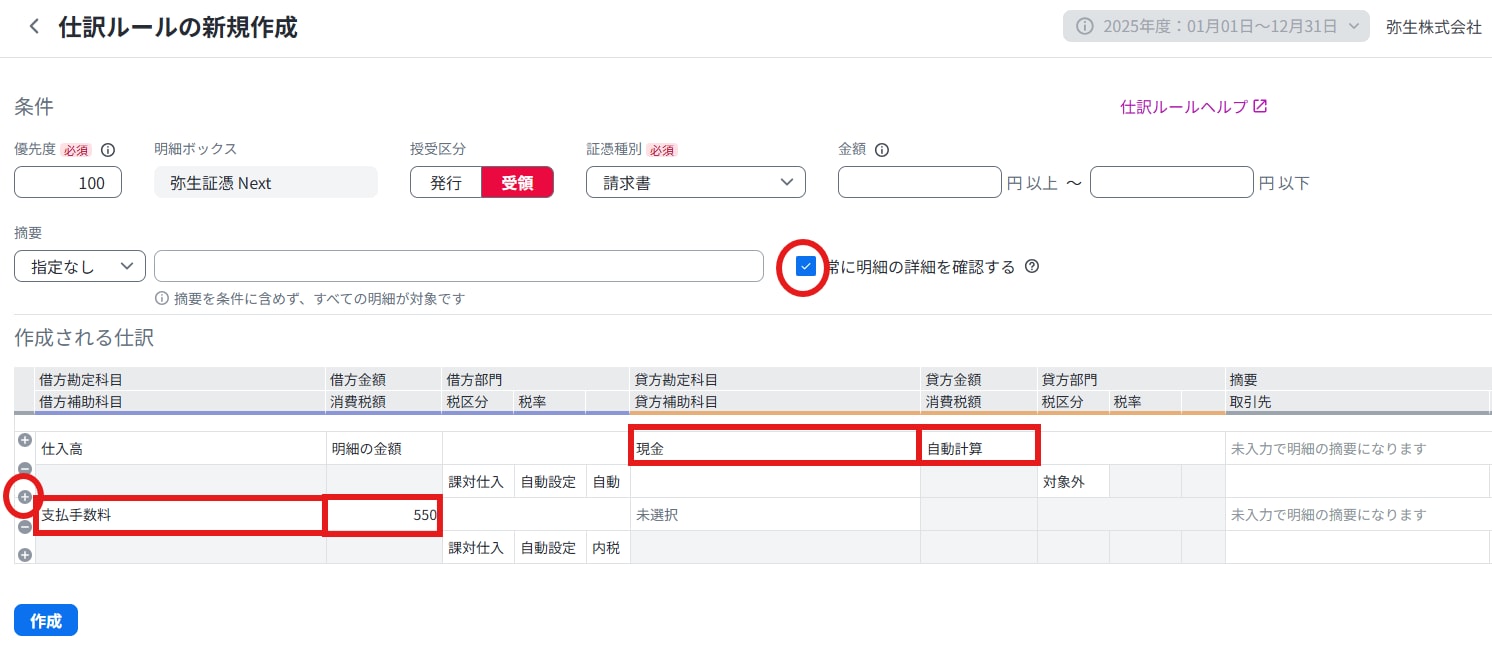Image resolution: width=1492 pixels, height=648 pixels.
Task: Go back using the arrow beside 仕訳ルールの新規作成
Action: [35, 27]
